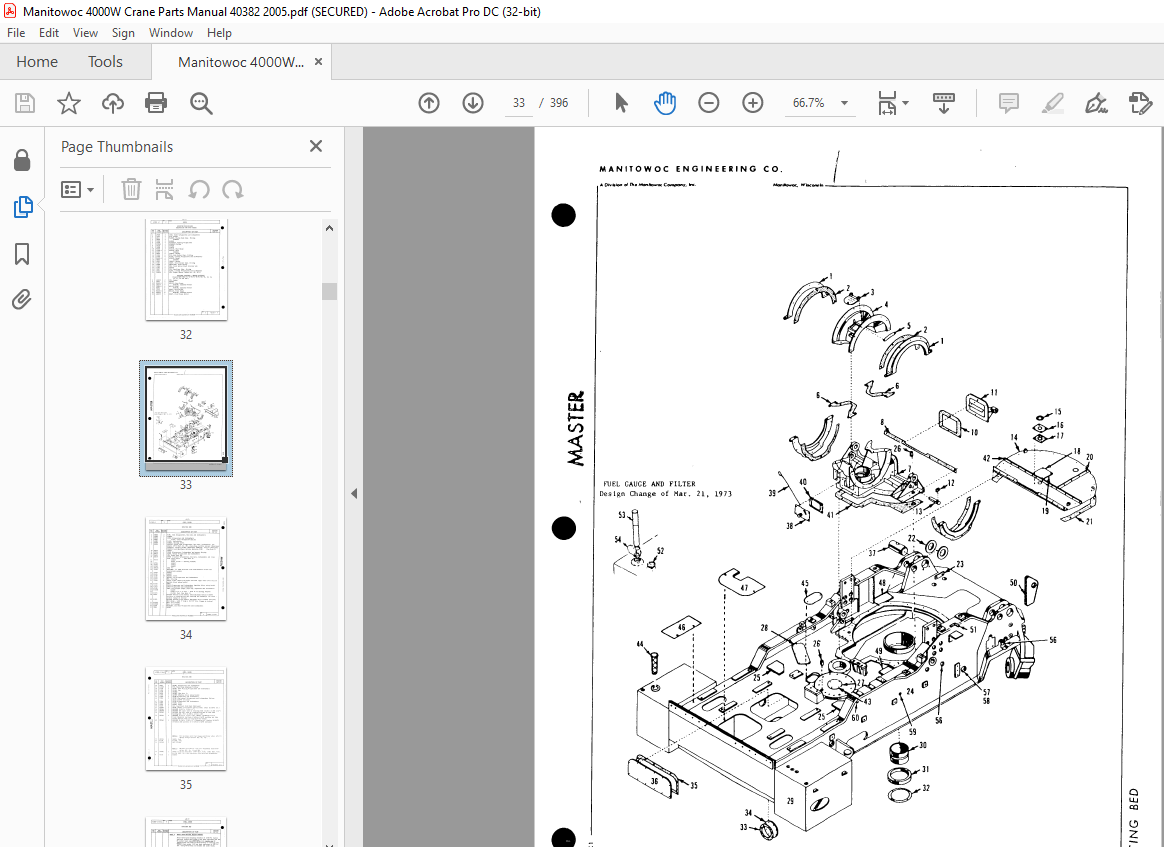Select page 32 thumbnail
This screenshot has width=1164, height=847.
pos(186,269)
